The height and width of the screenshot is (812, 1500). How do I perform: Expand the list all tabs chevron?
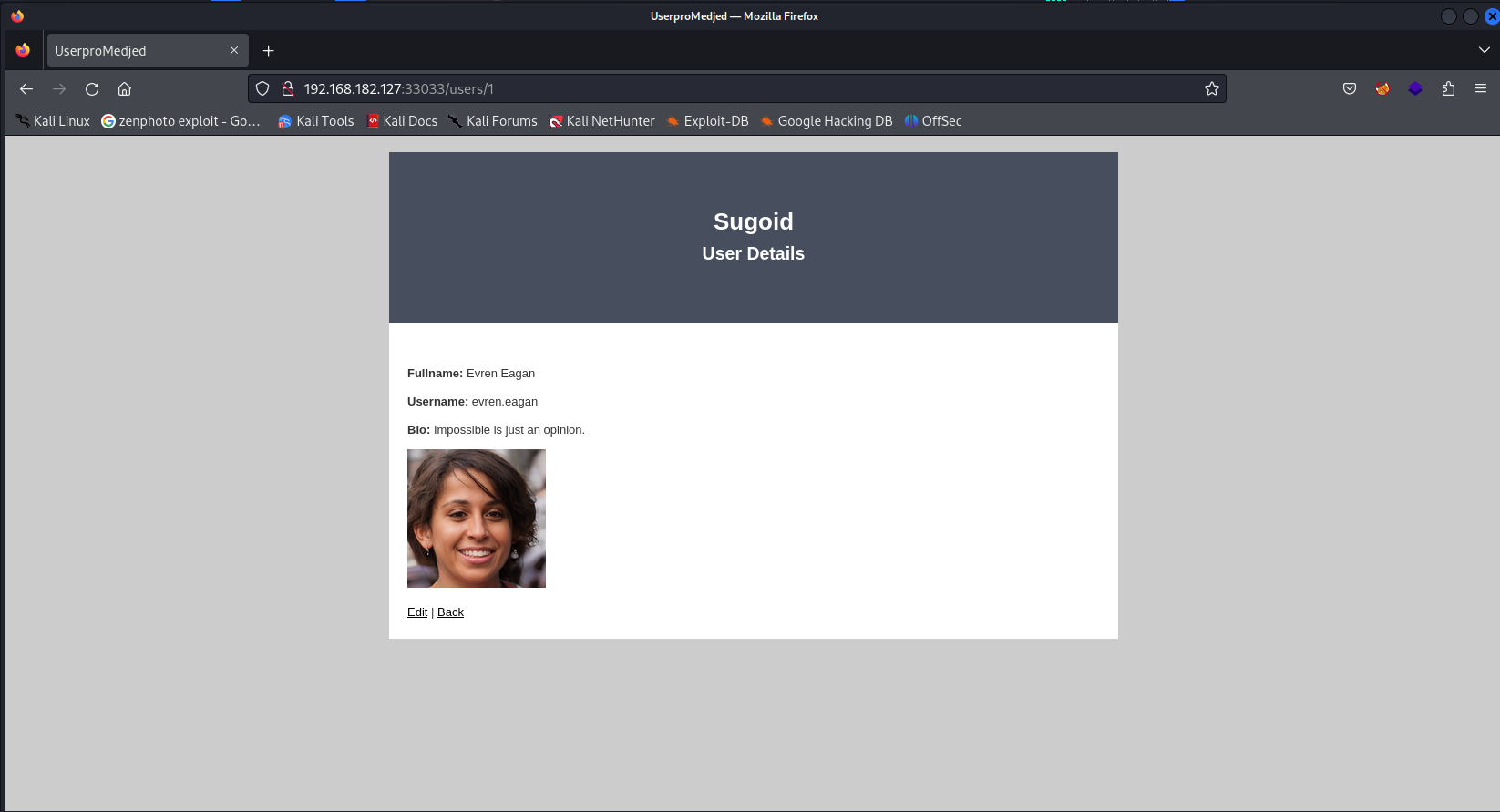click(1484, 50)
